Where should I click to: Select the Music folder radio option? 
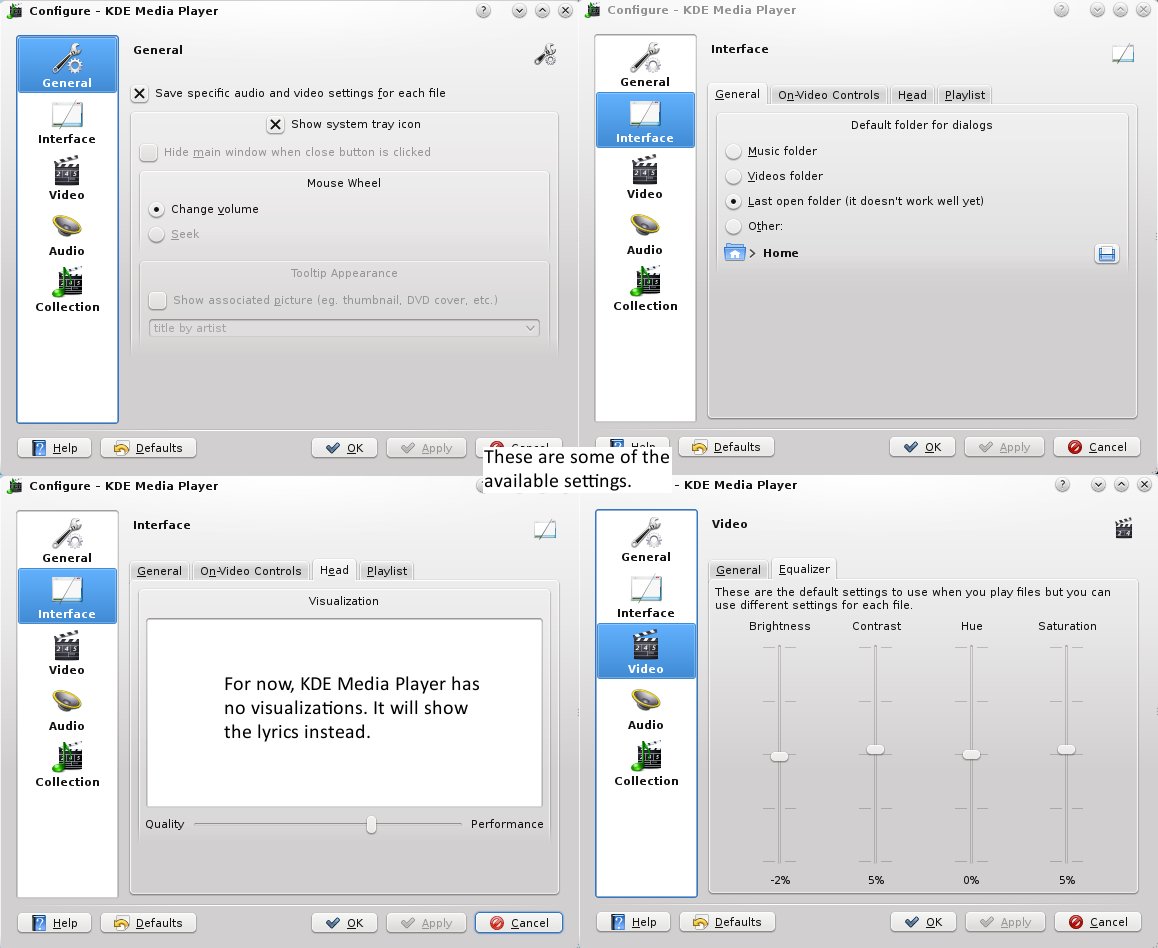coord(731,152)
